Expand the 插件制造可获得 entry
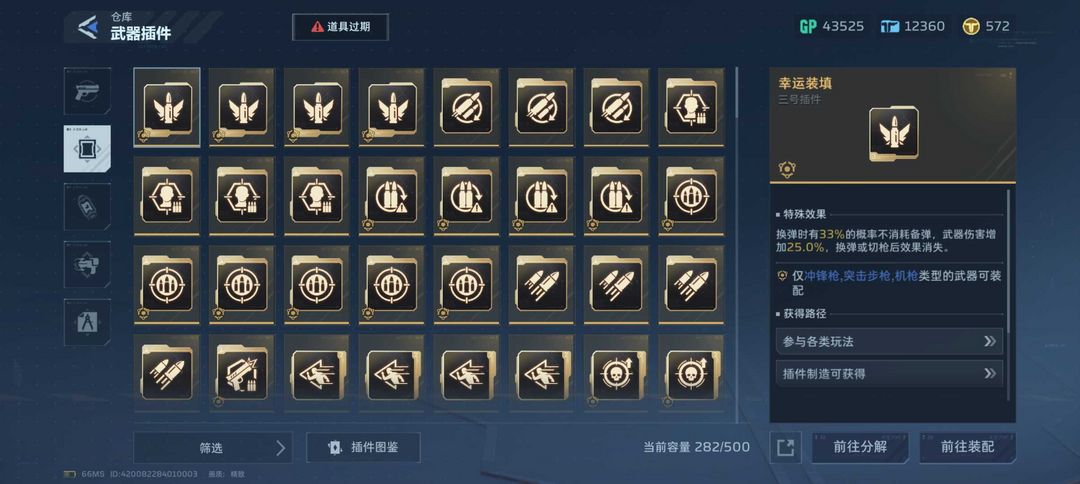The width and height of the screenshot is (1080, 484). 889,373
